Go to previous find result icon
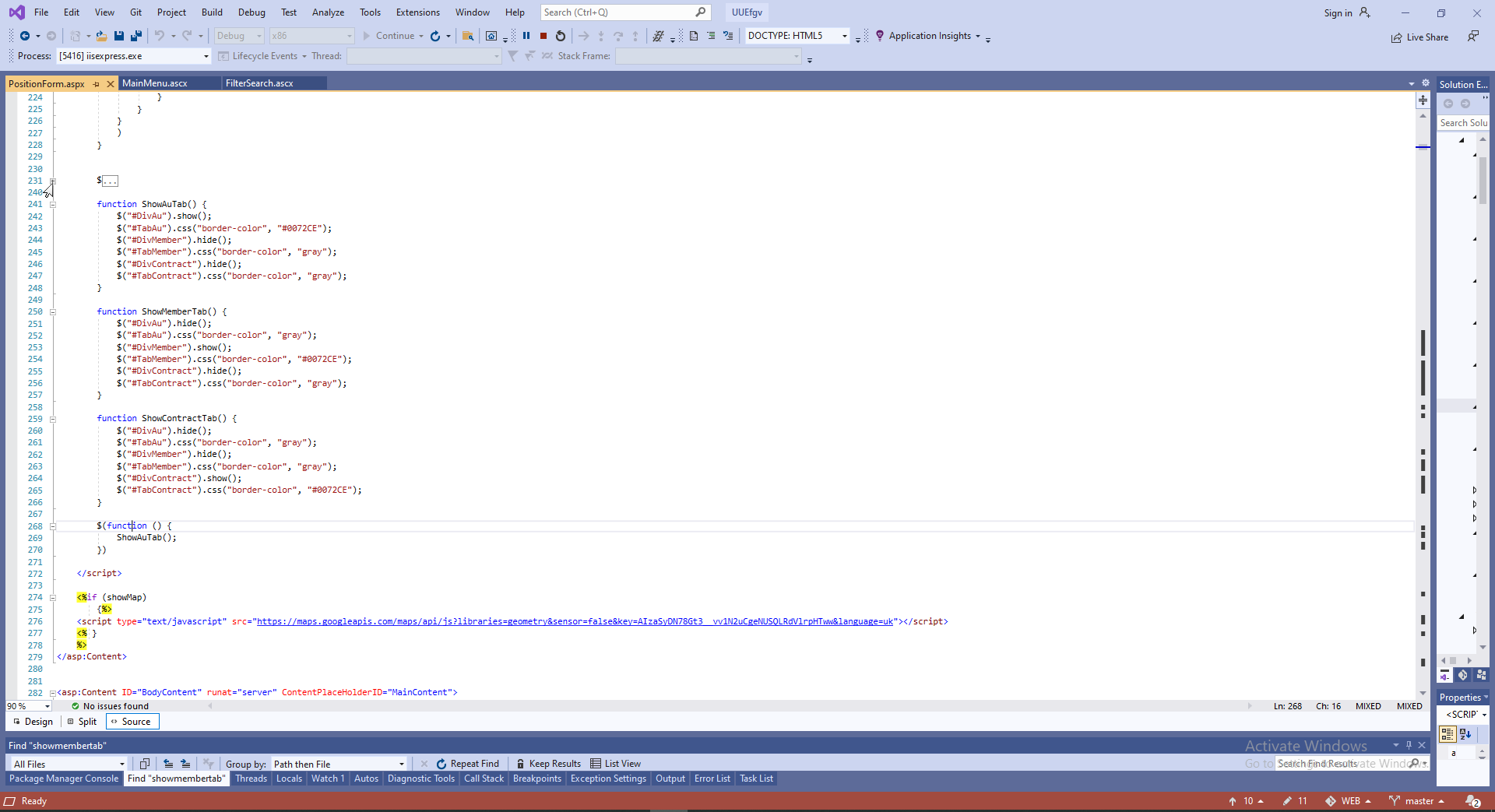Image resolution: width=1495 pixels, height=812 pixels. [168, 764]
